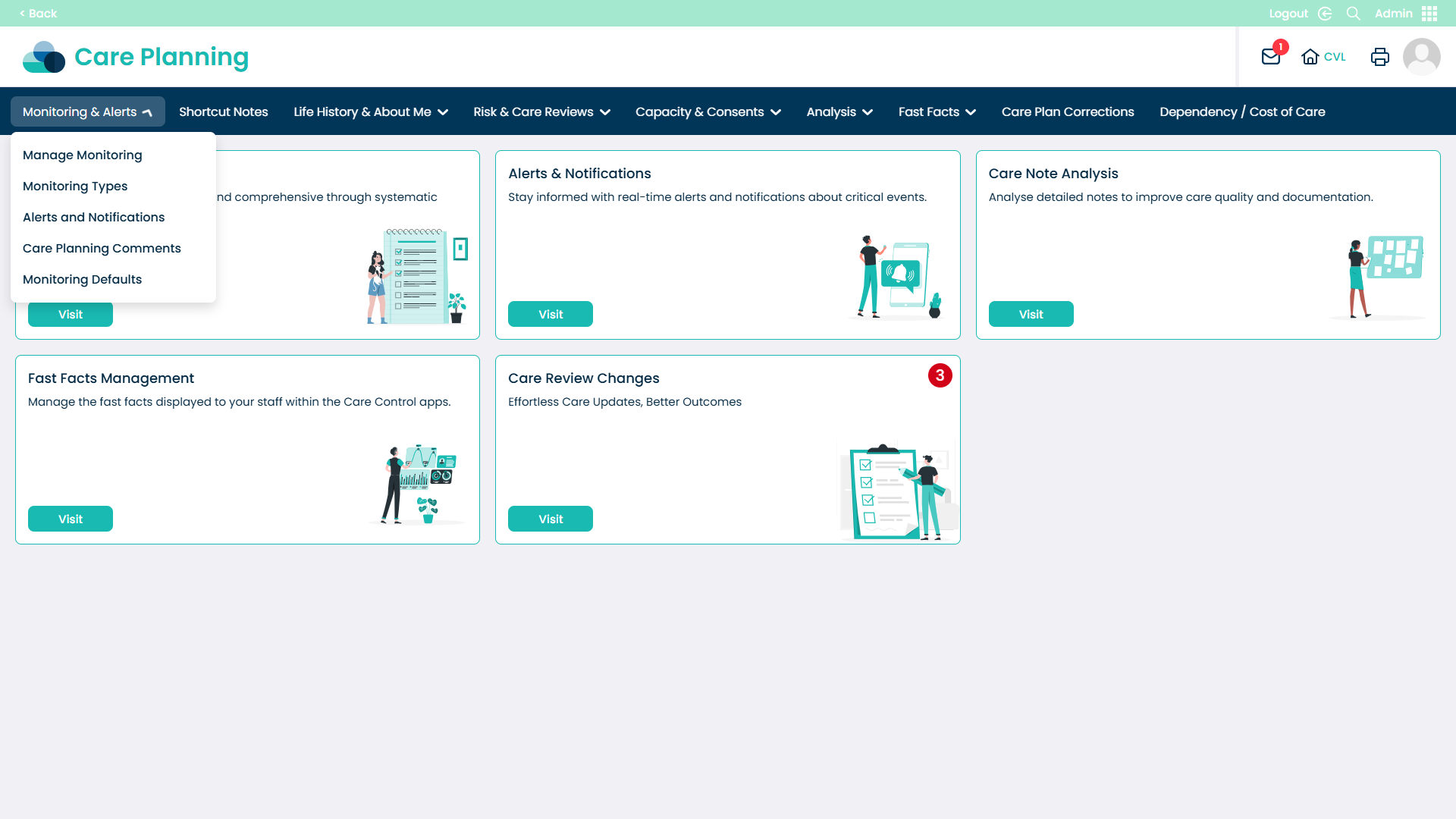Choose Care Planning Comments menu entry
1456x819 pixels.
tap(102, 248)
